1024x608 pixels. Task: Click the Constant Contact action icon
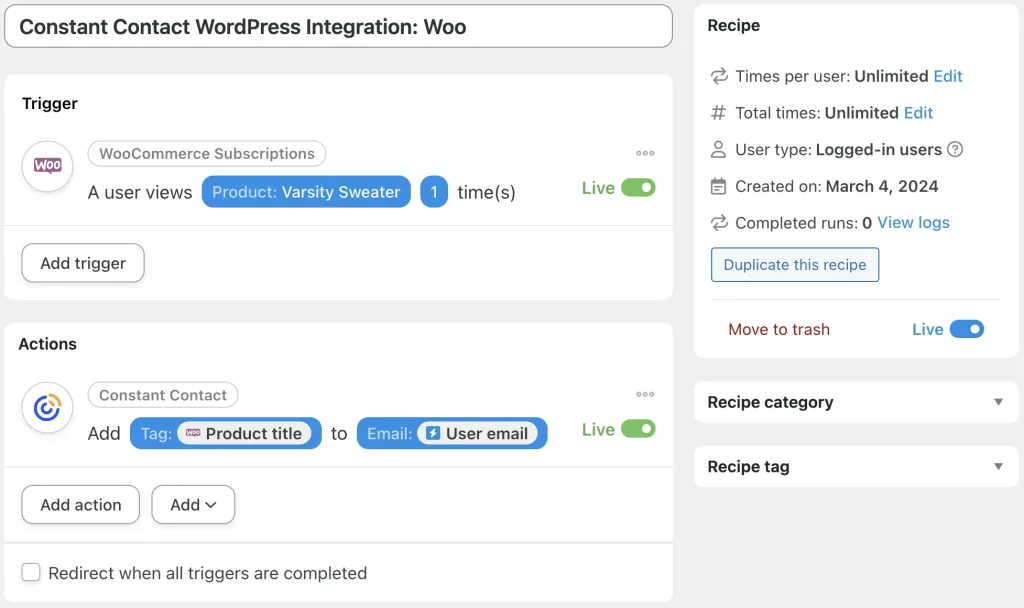click(46, 408)
